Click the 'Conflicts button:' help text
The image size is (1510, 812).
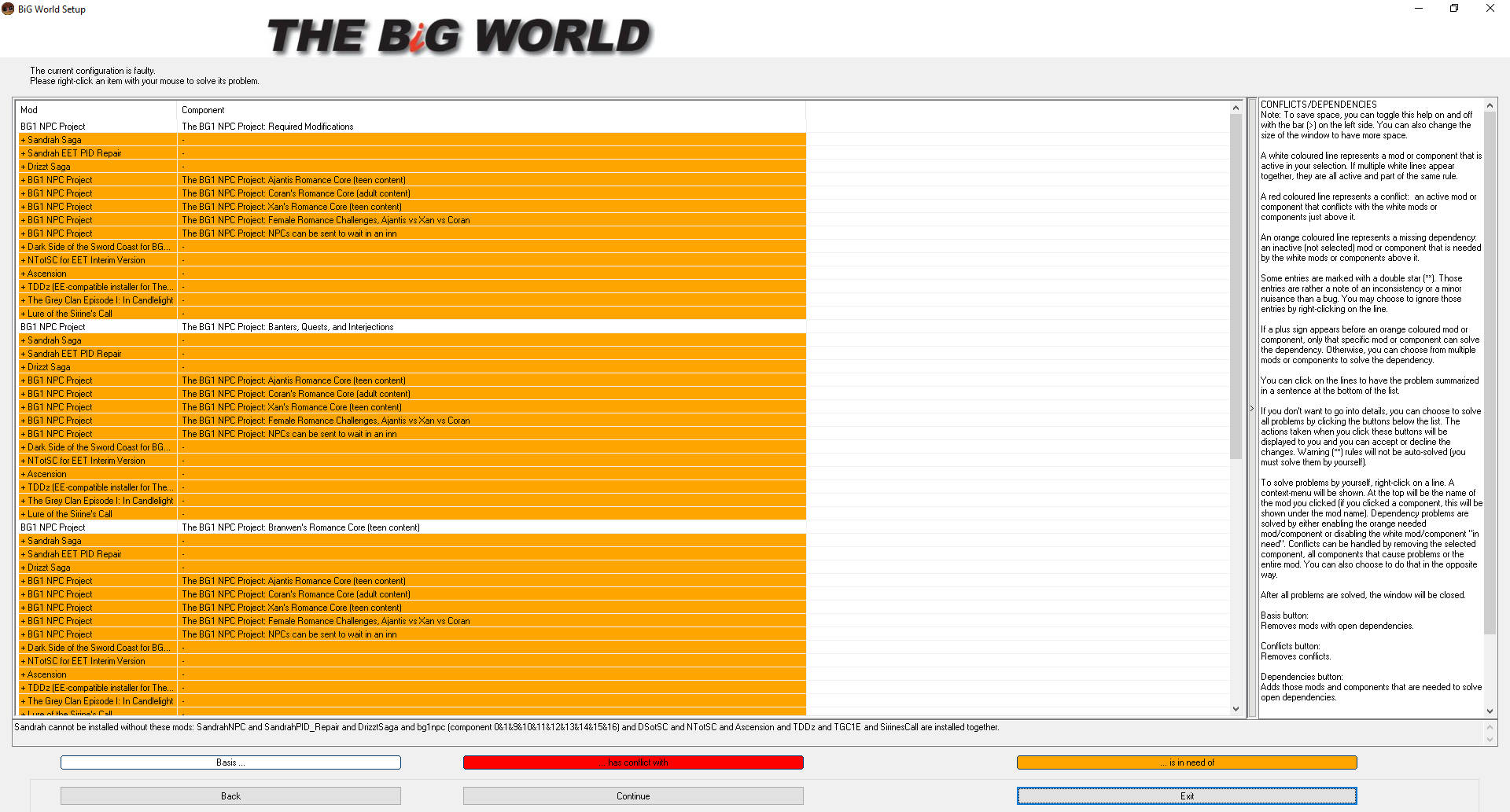tap(1291, 646)
